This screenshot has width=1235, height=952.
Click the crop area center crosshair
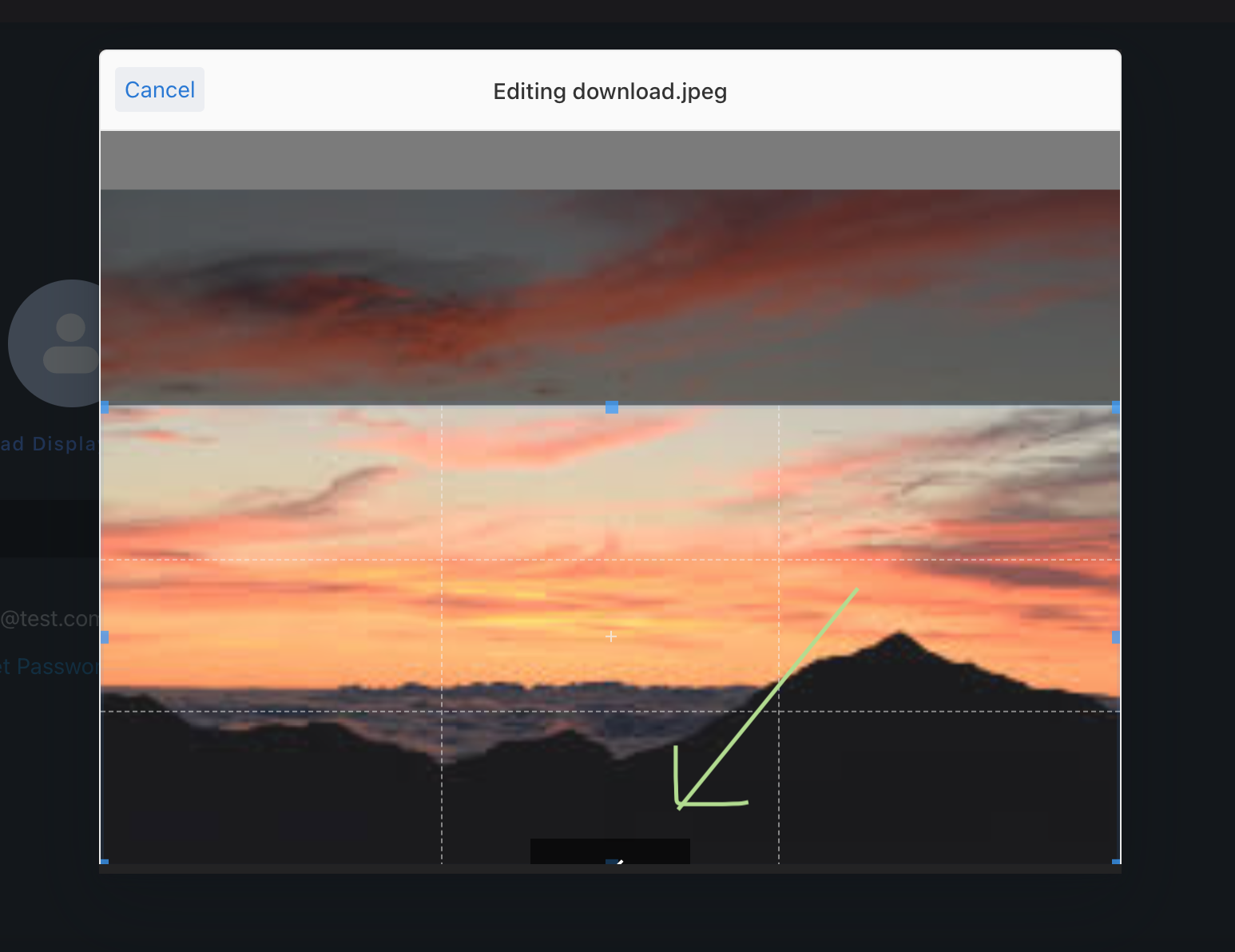(611, 637)
